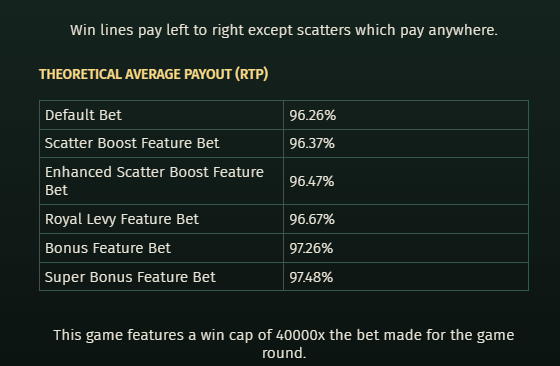The width and height of the screenshot is (560, 366).
Task: Click the win lines pay left to right text
Action: [284, 30]
